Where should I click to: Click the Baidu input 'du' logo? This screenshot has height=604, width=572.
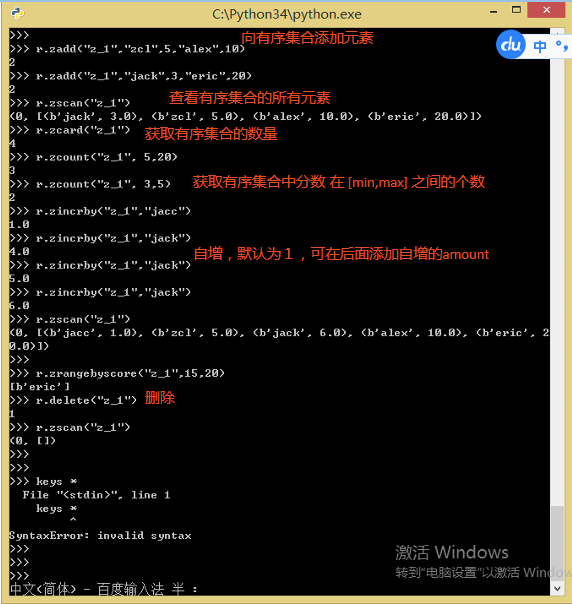pyautogui.click(x=511, y=45)
